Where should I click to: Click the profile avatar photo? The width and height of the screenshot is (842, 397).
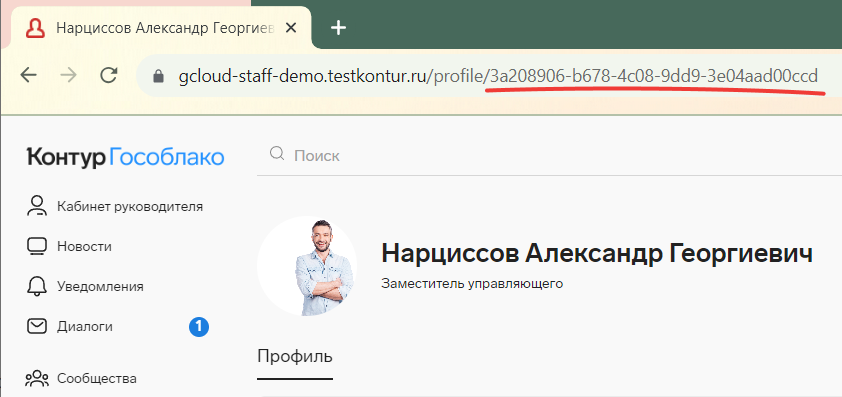pyautogui.click(x=307, y=266)
